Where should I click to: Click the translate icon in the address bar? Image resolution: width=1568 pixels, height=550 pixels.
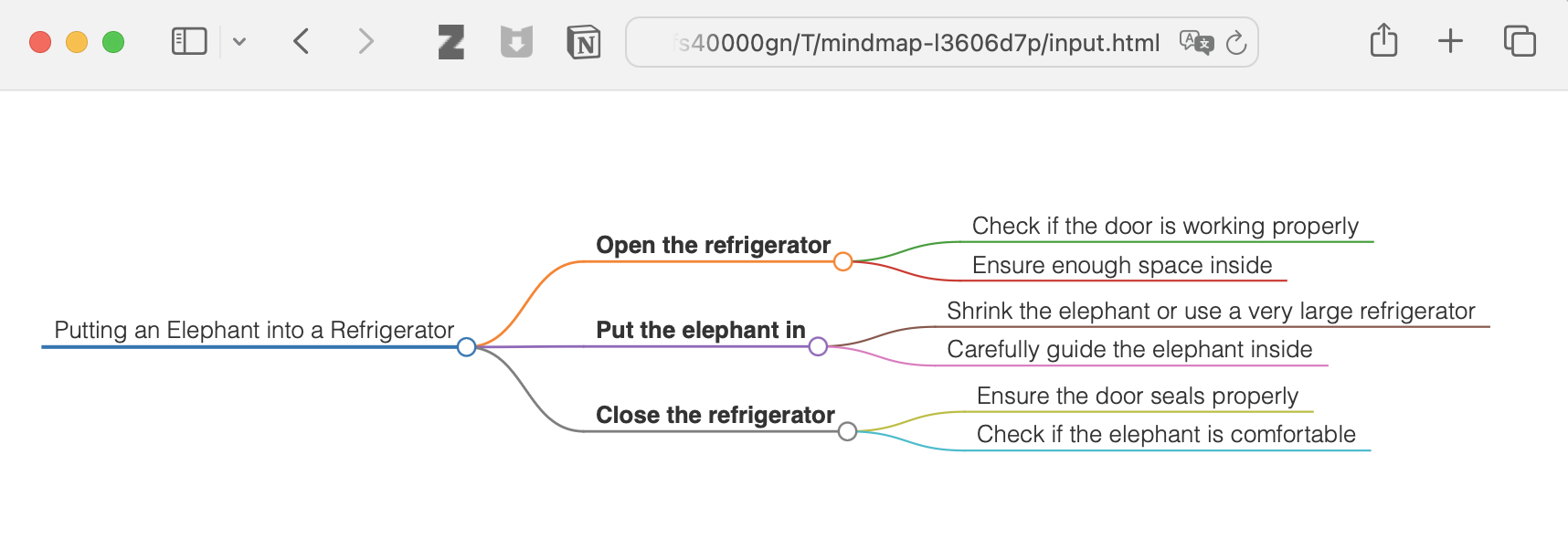pos(1198,42)
